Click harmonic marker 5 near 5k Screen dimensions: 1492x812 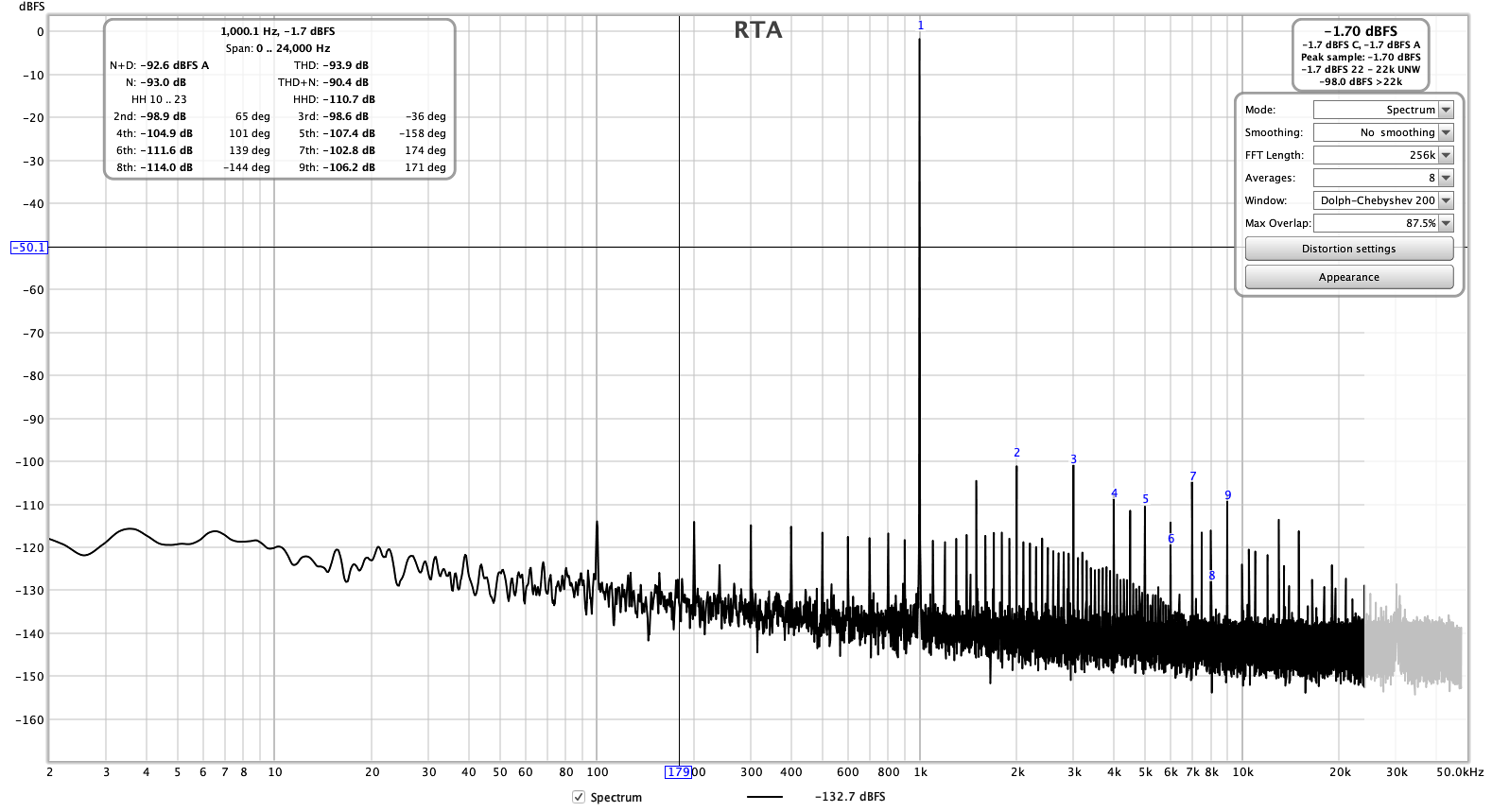click(x=1145, y=499)
